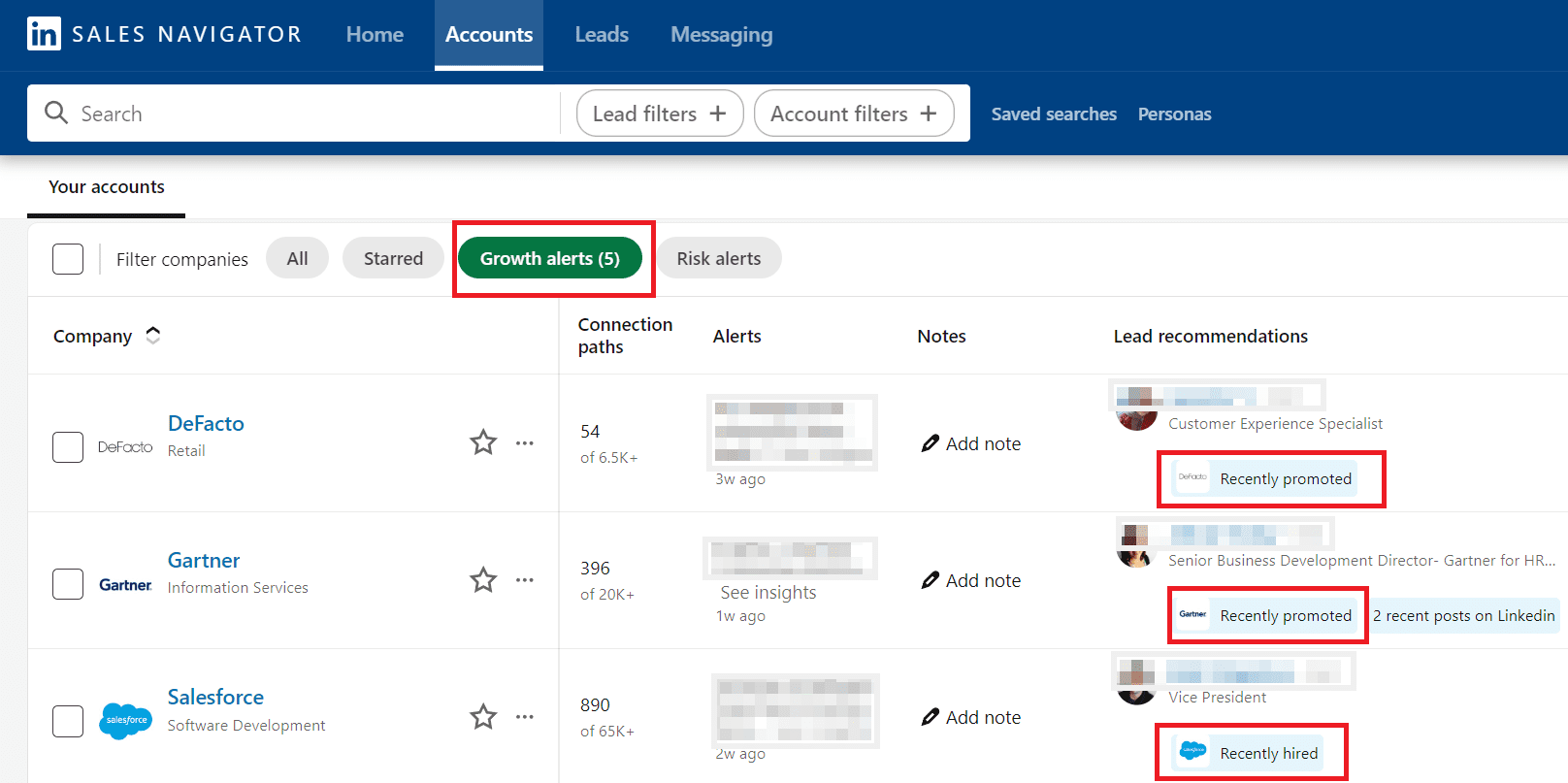Open more options for Gartner
The height and width of the screenshot is (783, 1568).
click(525, 580)
